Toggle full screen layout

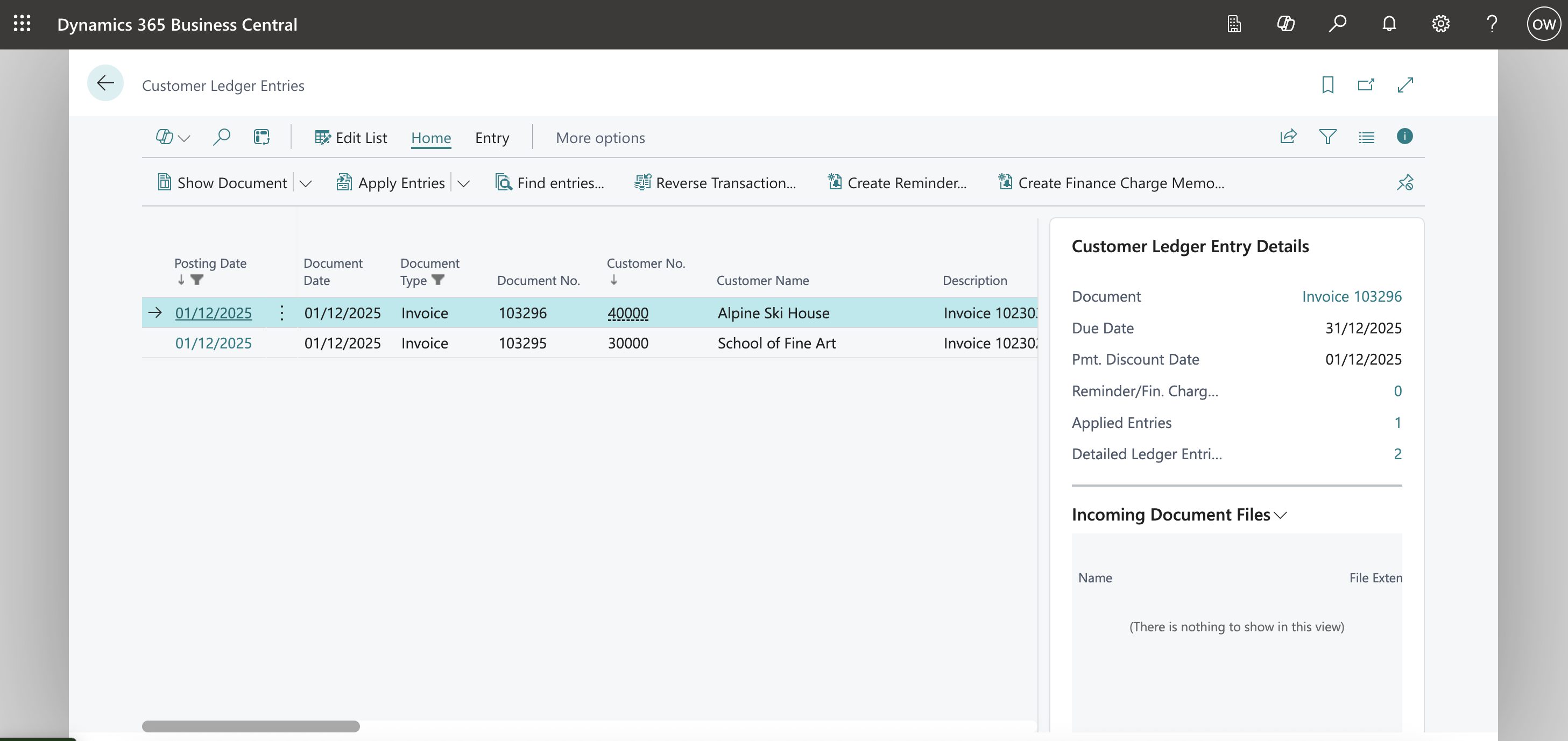(1405, 84)
